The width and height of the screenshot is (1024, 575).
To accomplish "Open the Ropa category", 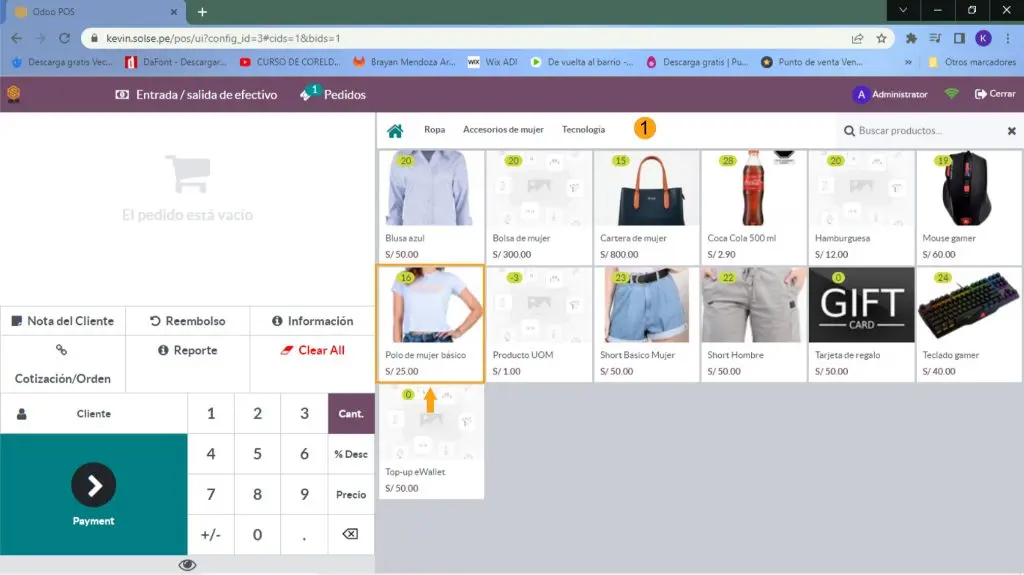I will tap(434, 130).
